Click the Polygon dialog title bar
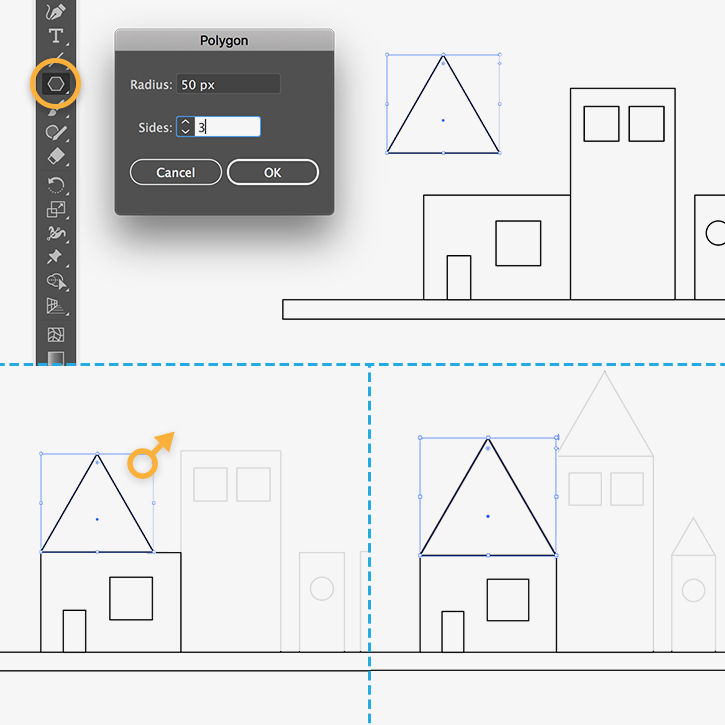Screen dimensions: 725x725 pyautogui.click(x=224, y=40)
